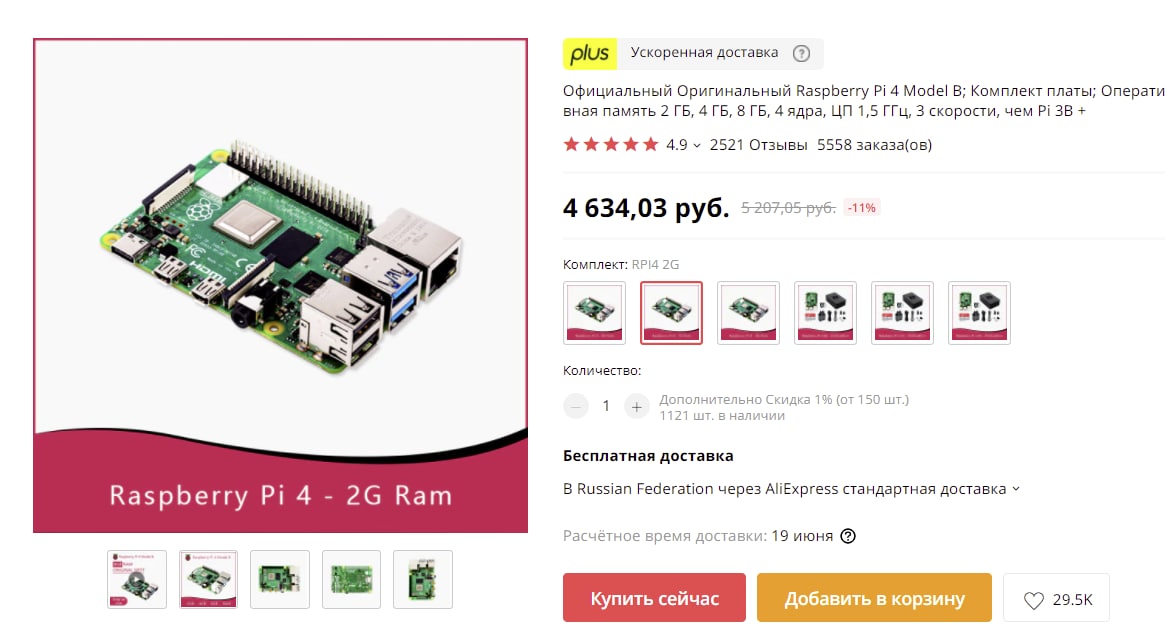
Task: Open the 2521 Отзывы reviews link
Action: tap(759, 145)
